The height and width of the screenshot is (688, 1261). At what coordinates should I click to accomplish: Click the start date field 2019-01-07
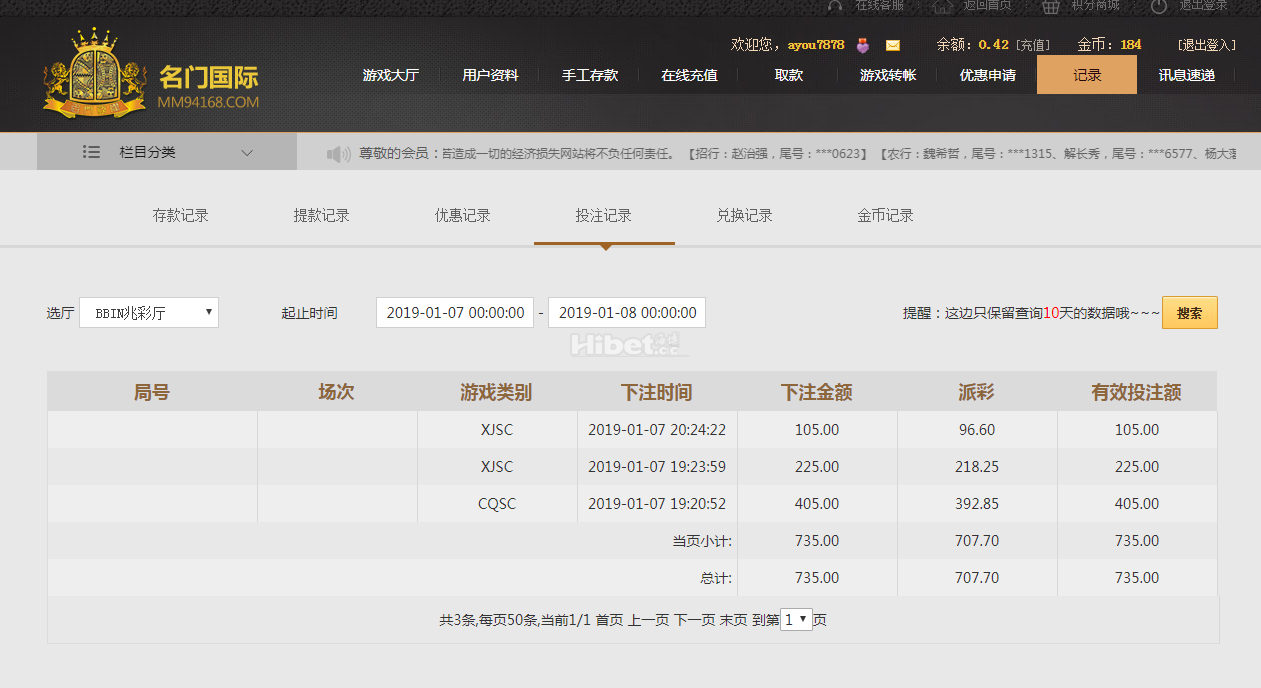(455, 313)
